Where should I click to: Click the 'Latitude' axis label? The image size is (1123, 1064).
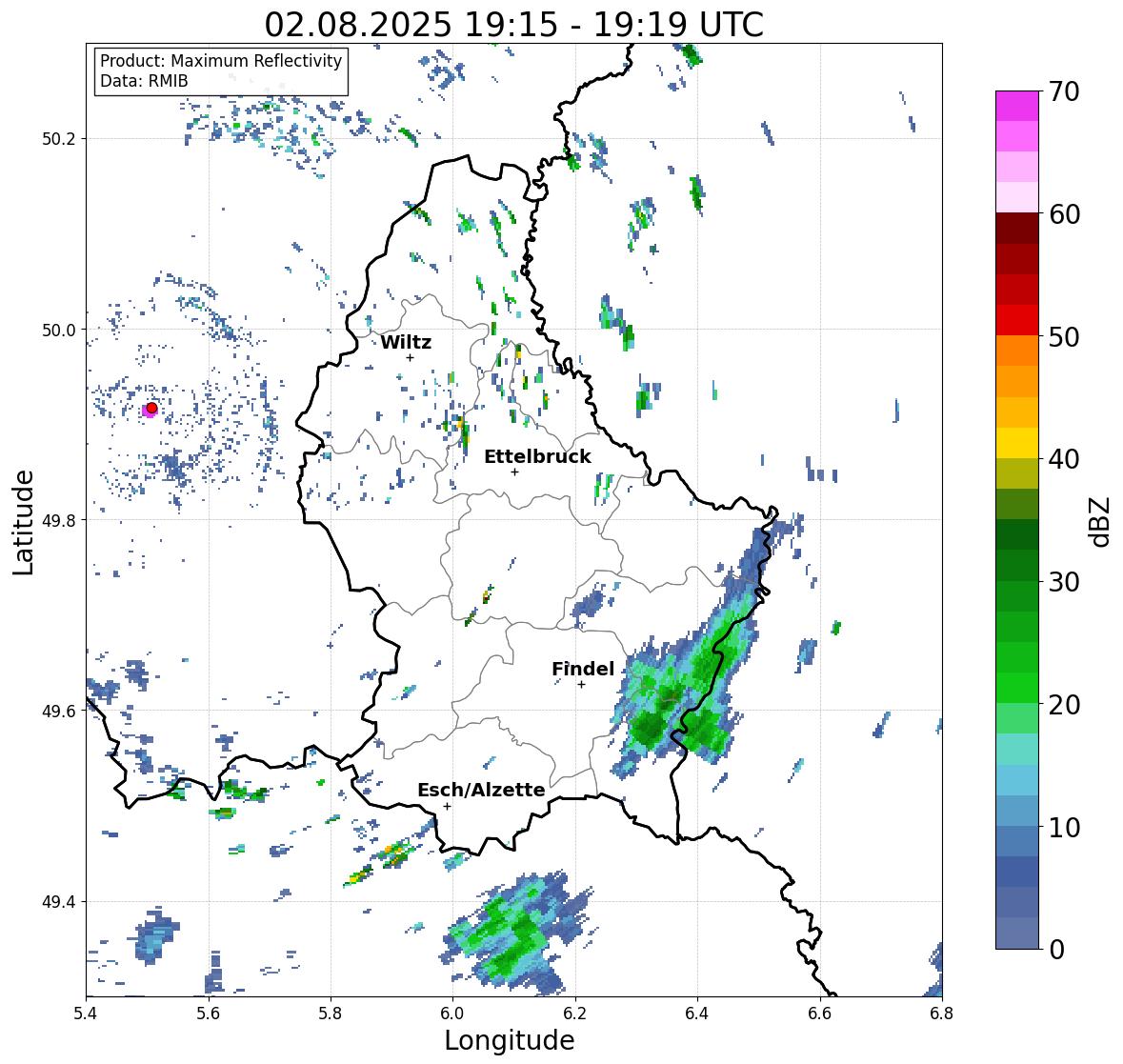coord(23,522)
